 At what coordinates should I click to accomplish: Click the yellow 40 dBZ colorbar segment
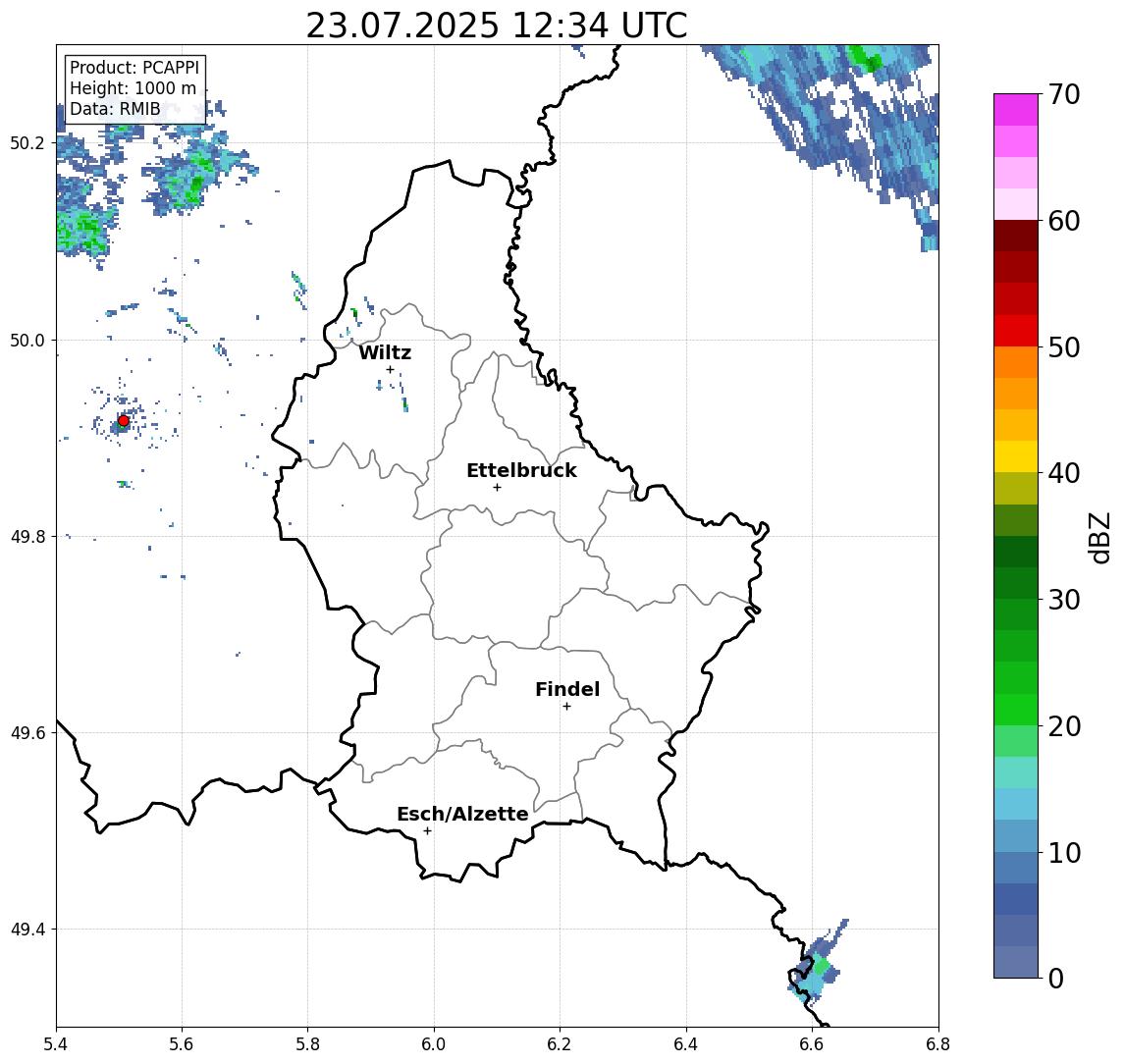pos(1016,456)
